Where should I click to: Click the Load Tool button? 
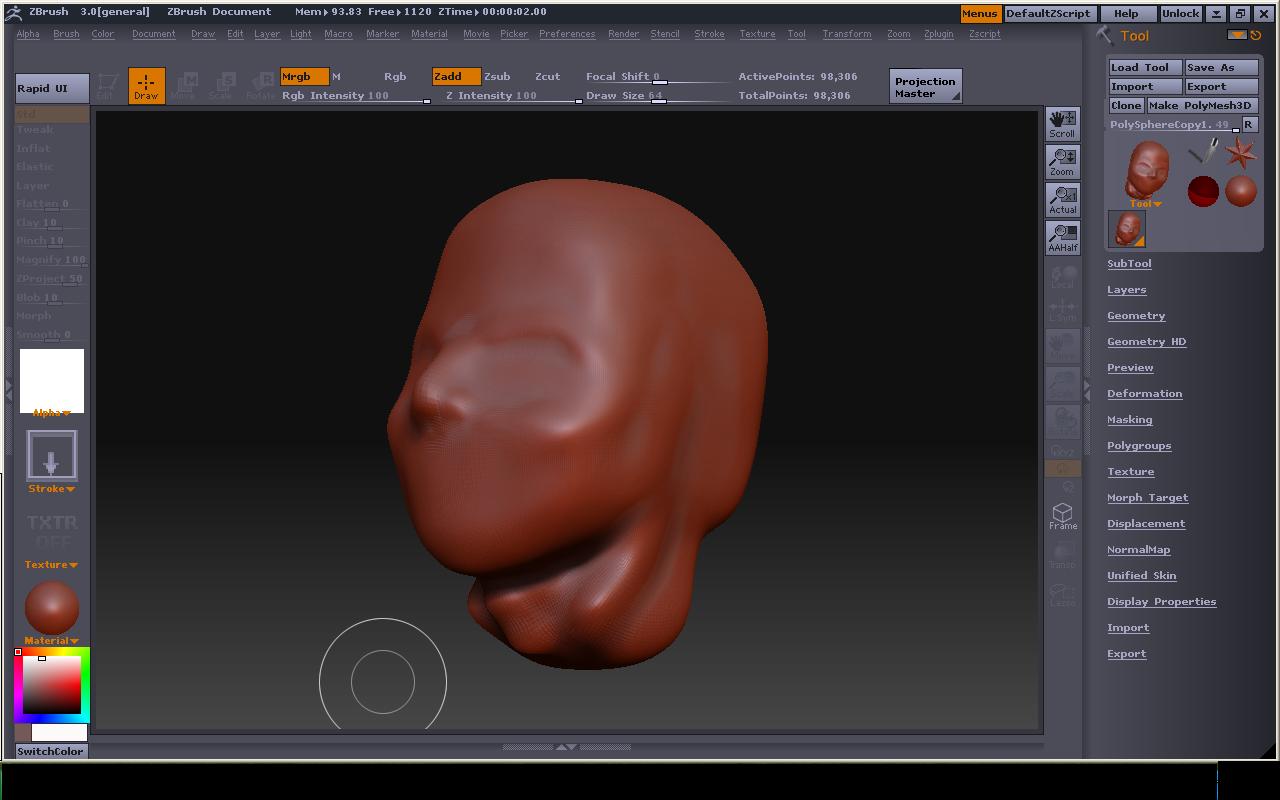click(x=1145, y=67)
